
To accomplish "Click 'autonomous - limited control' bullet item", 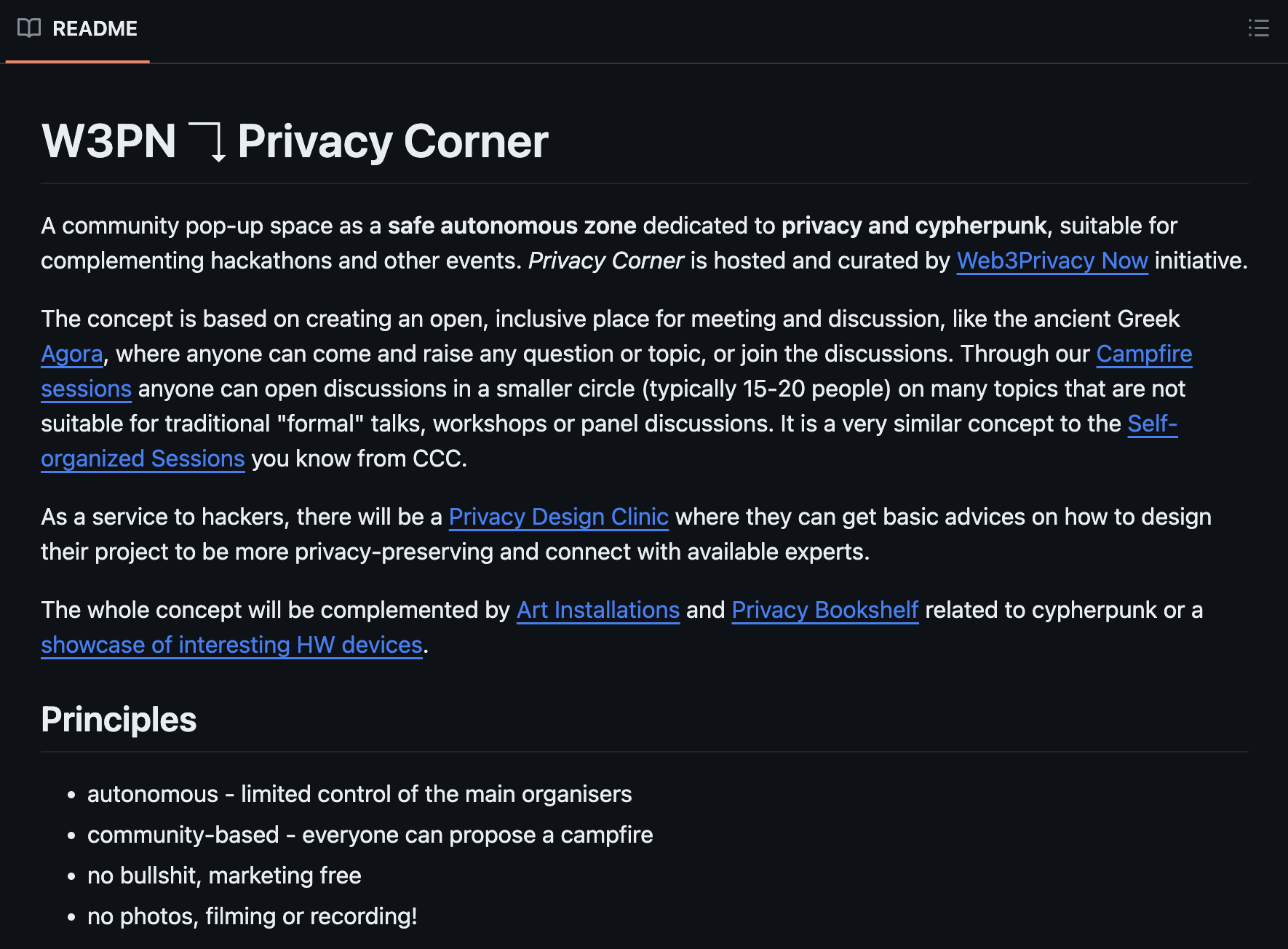I will tap(359, 794).
